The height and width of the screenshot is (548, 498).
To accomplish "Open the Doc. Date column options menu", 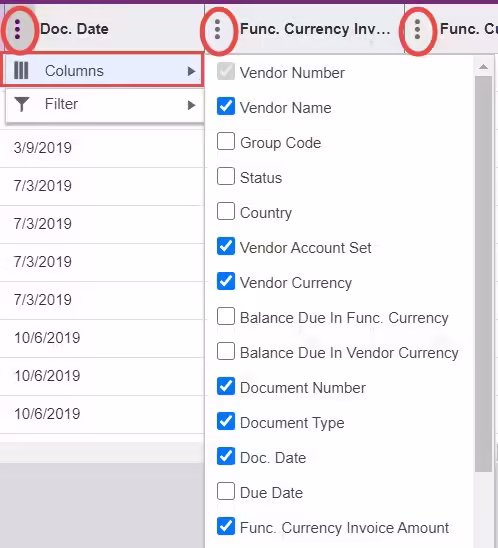I will click(17, 29).
